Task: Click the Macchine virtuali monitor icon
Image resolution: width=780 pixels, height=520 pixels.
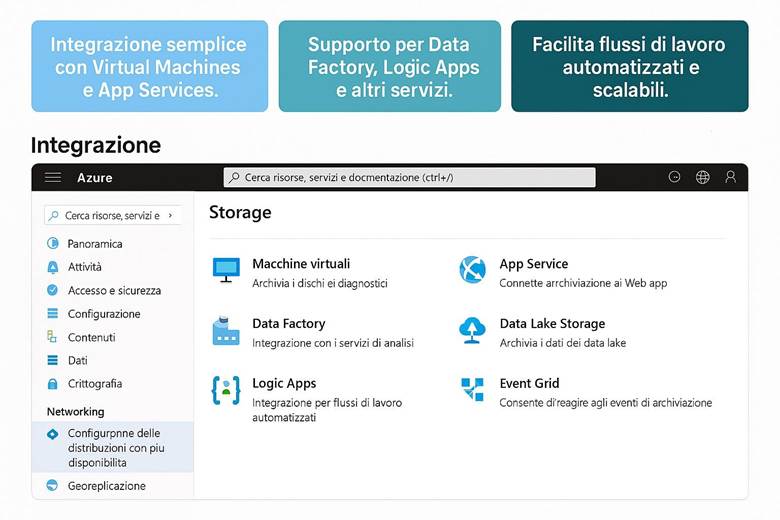Action: (226, 269)
